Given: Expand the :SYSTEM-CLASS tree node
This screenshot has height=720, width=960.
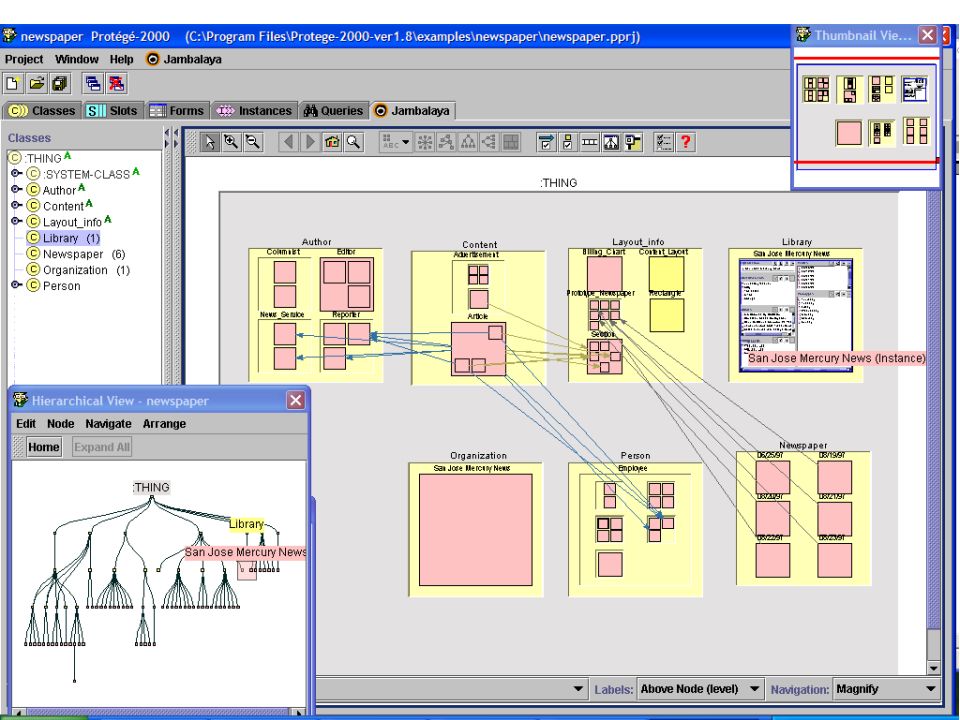Looking at the screenshot, I should [x=17, y=174].
